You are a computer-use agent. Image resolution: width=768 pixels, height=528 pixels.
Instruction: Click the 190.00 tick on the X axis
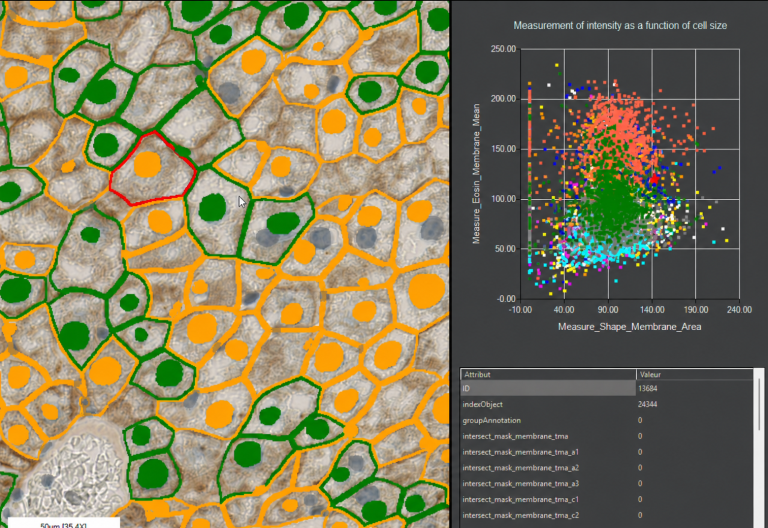(x=696, y=310)
